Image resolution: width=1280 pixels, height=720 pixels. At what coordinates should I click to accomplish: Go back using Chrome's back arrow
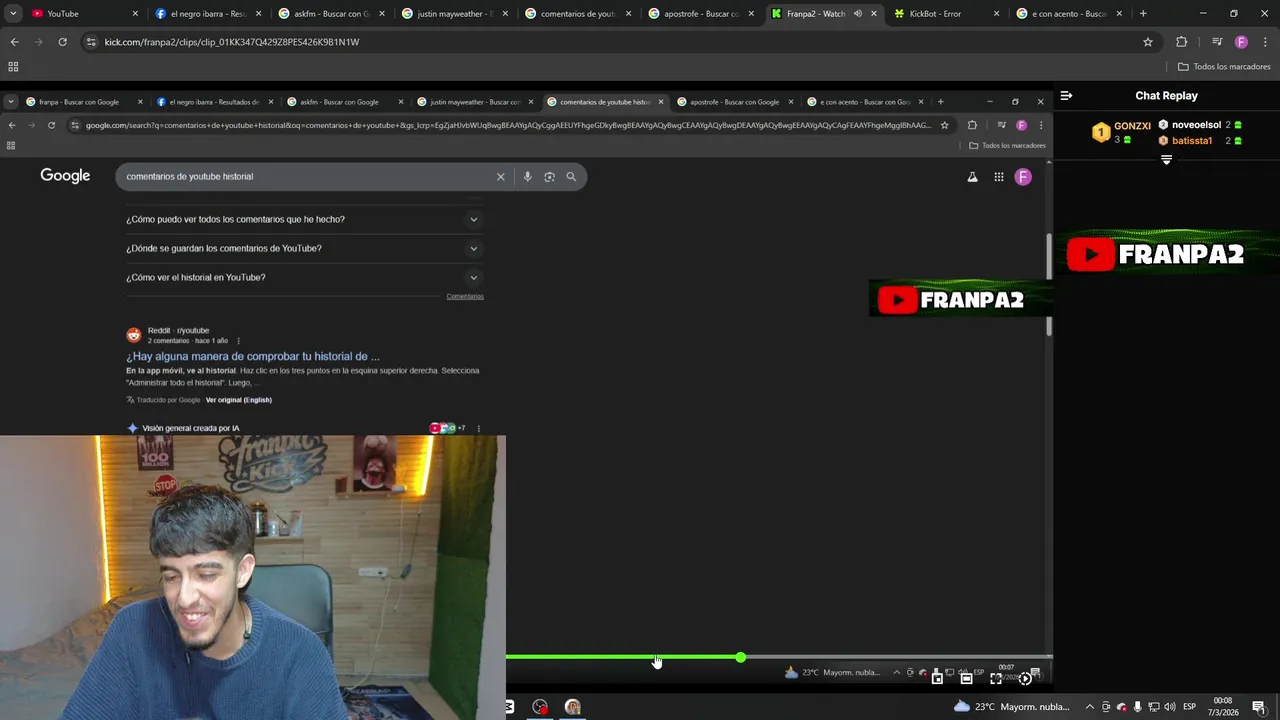[x=14, y=42]
